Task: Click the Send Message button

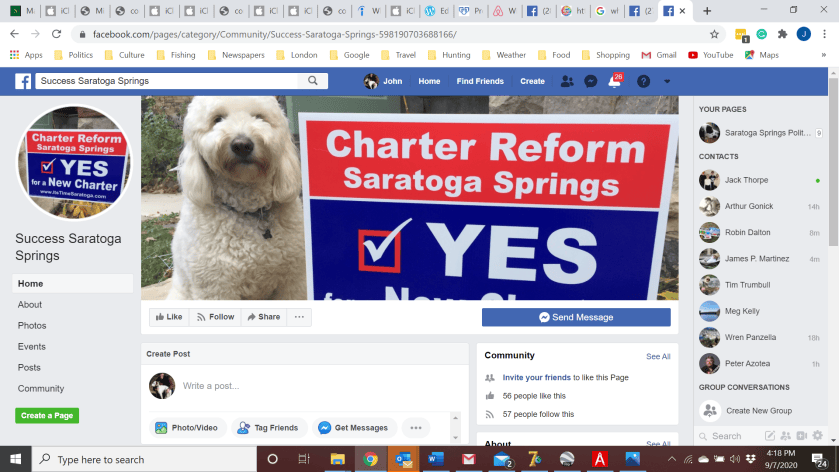Action: (x=576, y=317)
